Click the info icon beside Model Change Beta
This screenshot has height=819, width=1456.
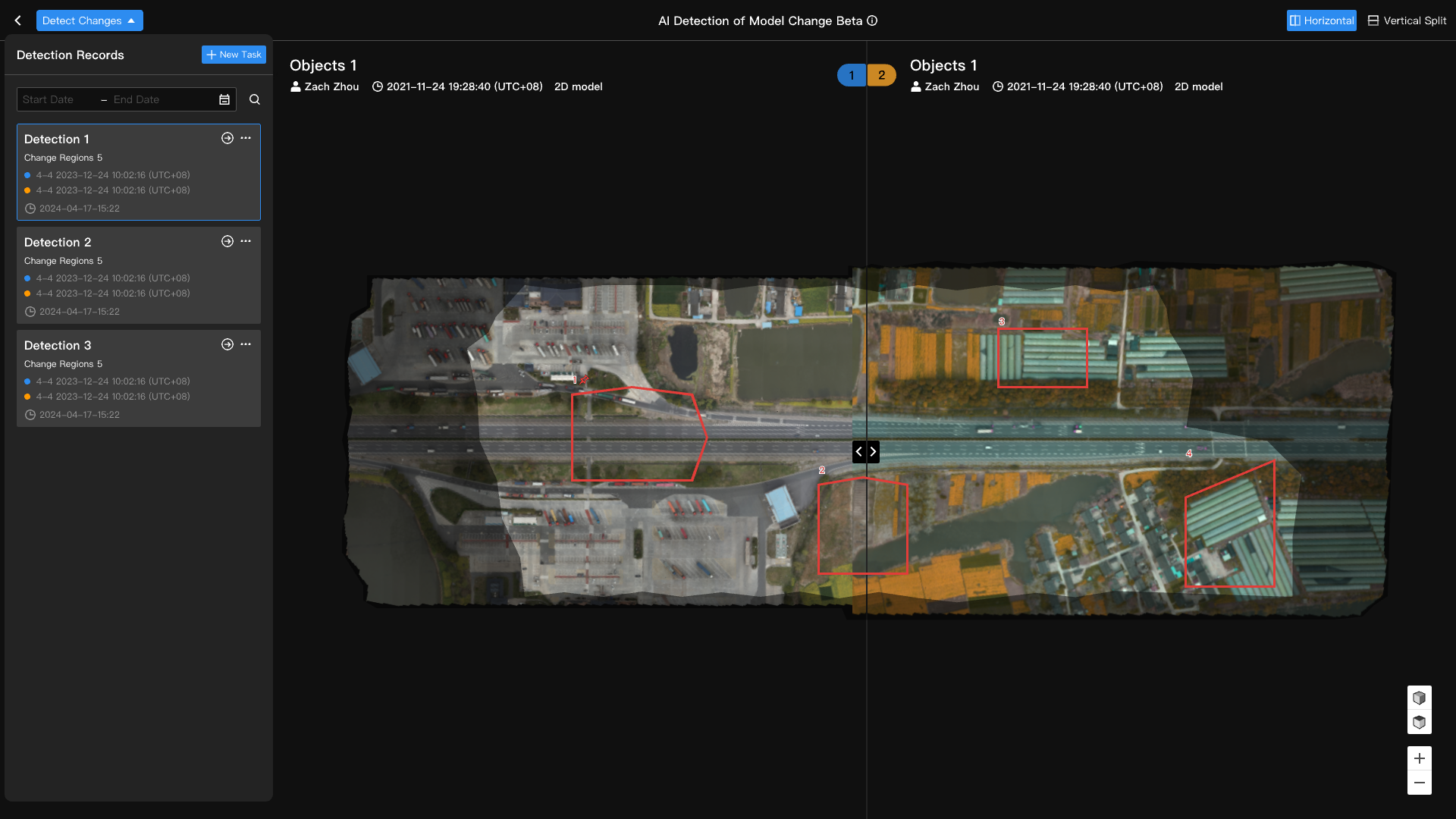872,20
